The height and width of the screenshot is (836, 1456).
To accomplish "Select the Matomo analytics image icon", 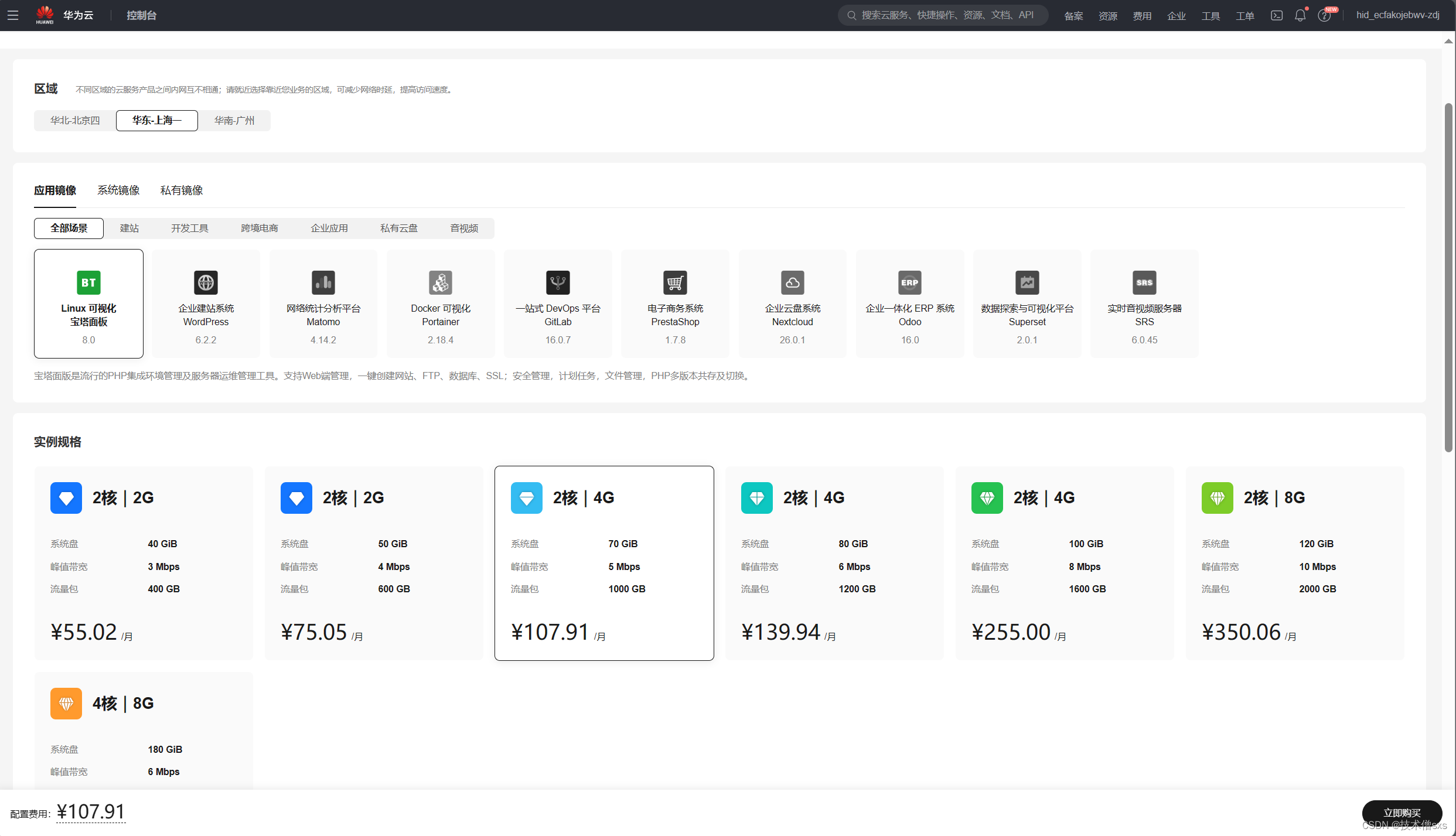I will [x=323, y=282].
